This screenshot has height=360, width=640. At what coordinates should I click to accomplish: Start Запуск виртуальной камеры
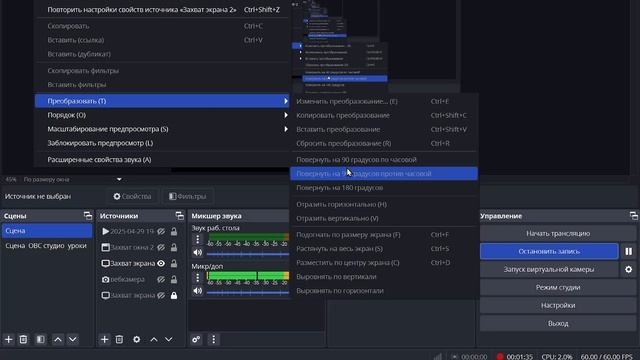549,269
